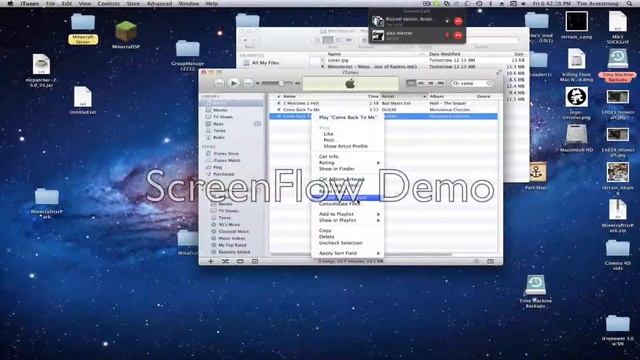The image size is (640, 360).
Task: Expand the Add to Playlist submenu
Action: pos(347,214)
